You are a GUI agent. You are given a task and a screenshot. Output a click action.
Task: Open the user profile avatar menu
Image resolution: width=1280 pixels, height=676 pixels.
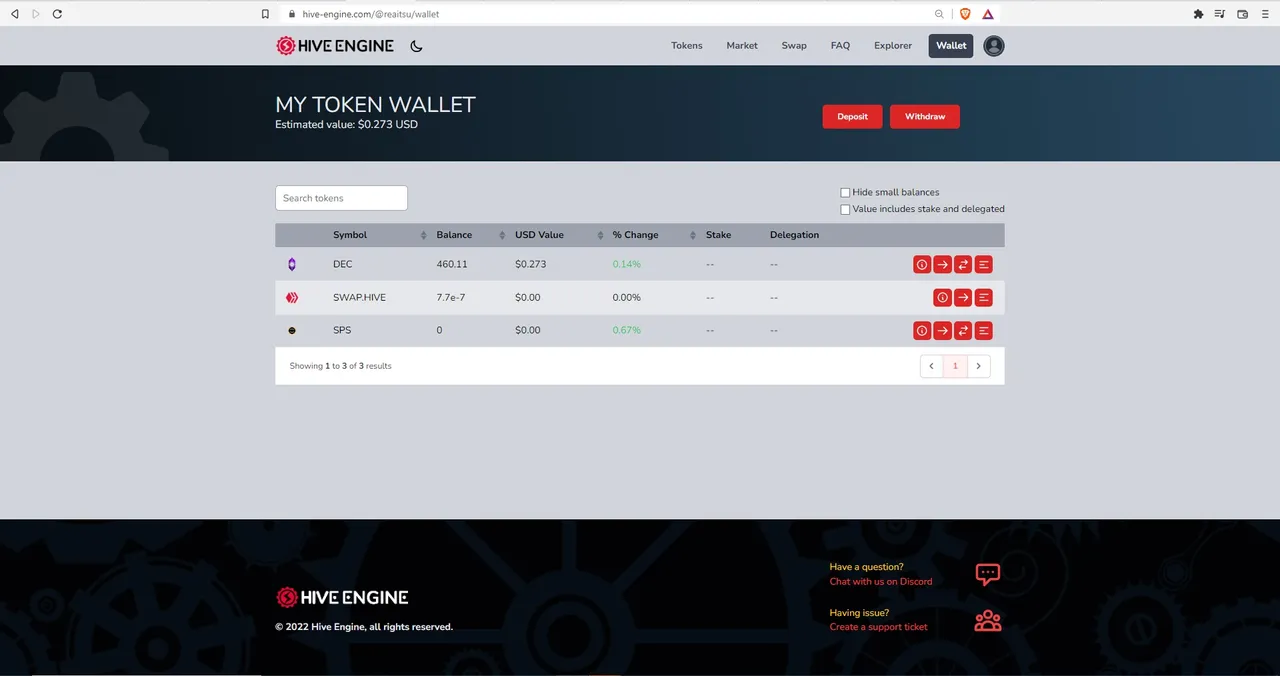993,46
